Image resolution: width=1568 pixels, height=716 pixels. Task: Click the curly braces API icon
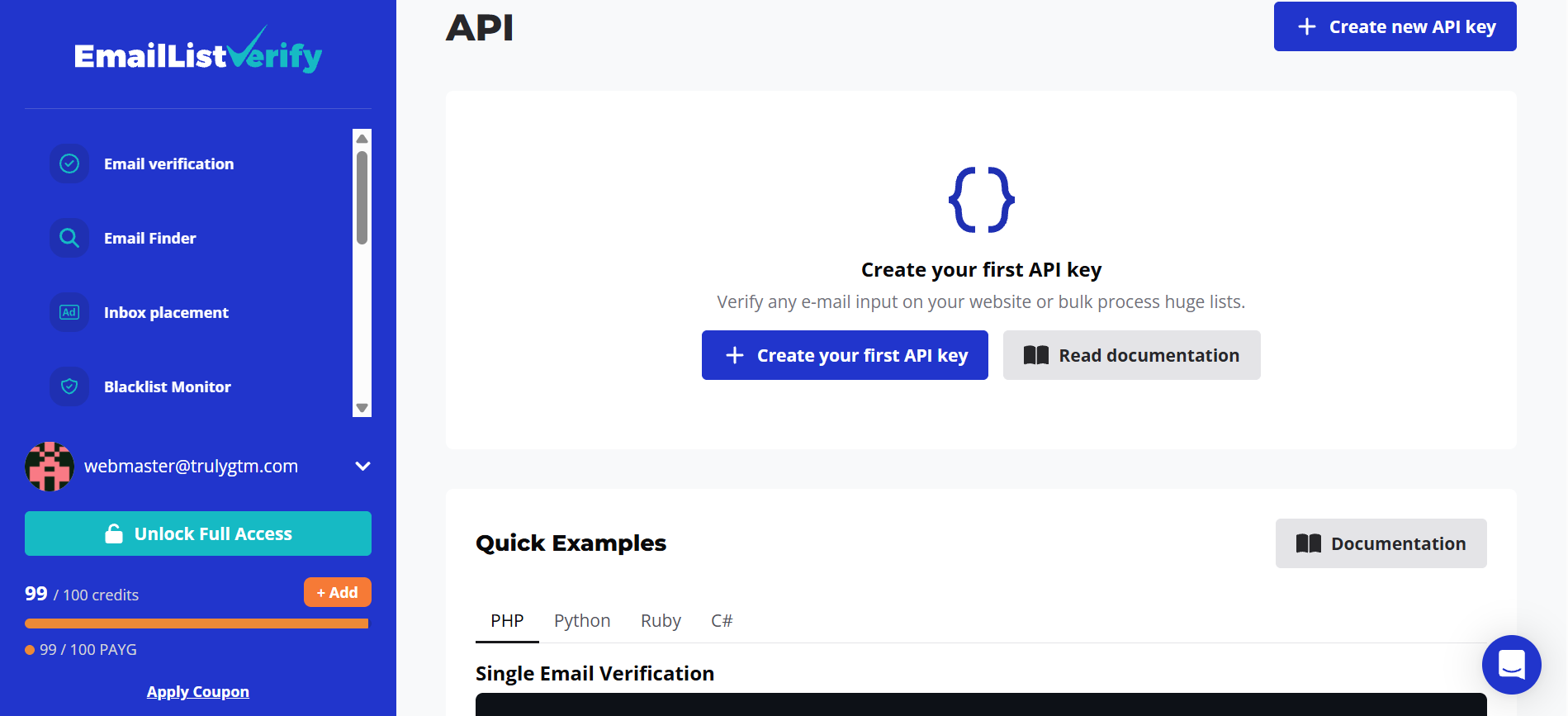(x=981, y=199)
